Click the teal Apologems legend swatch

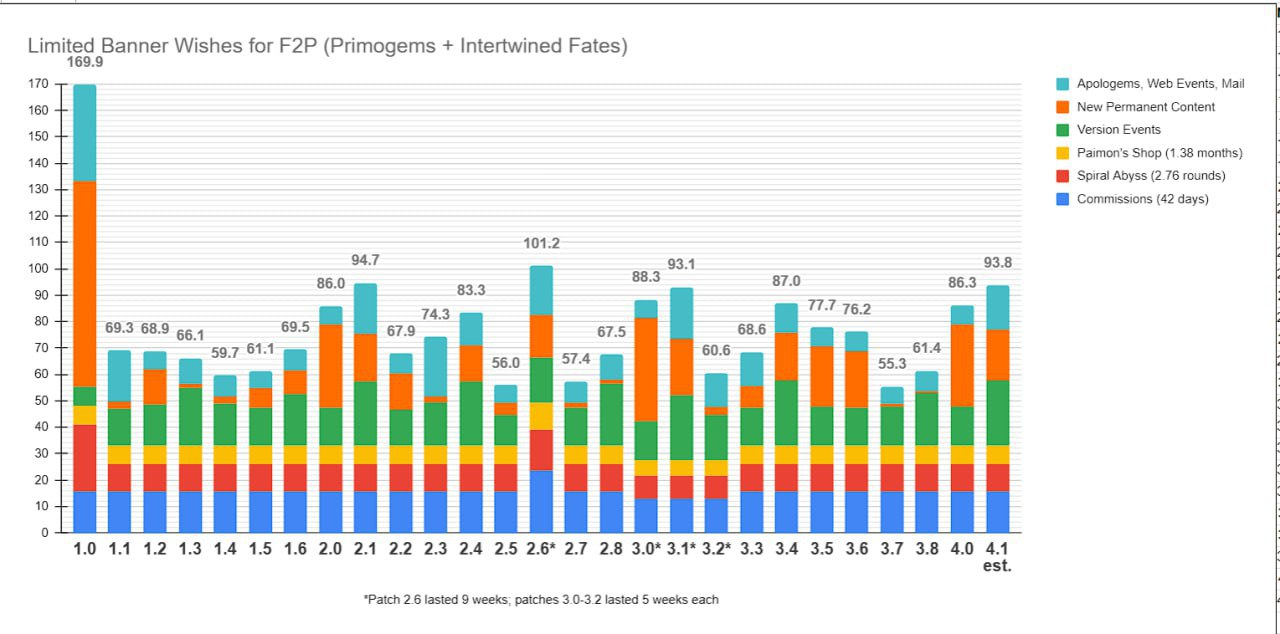pyautogui.click(x=1063, y=84)
